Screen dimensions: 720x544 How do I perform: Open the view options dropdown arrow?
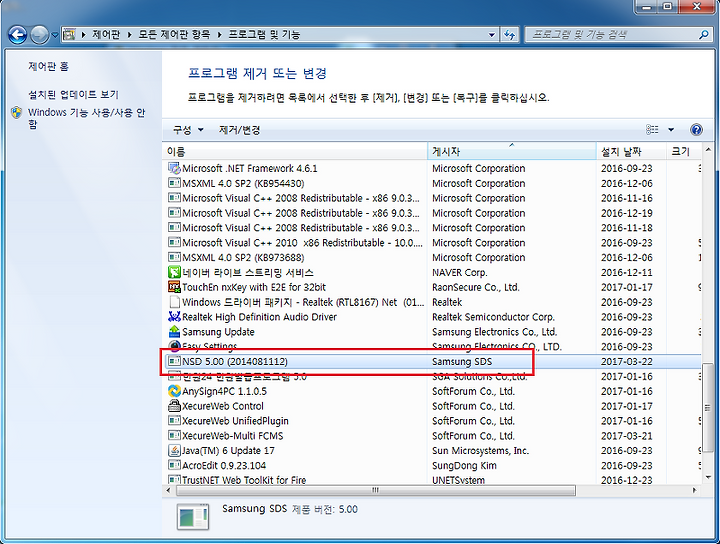click(x=671, y=130)
